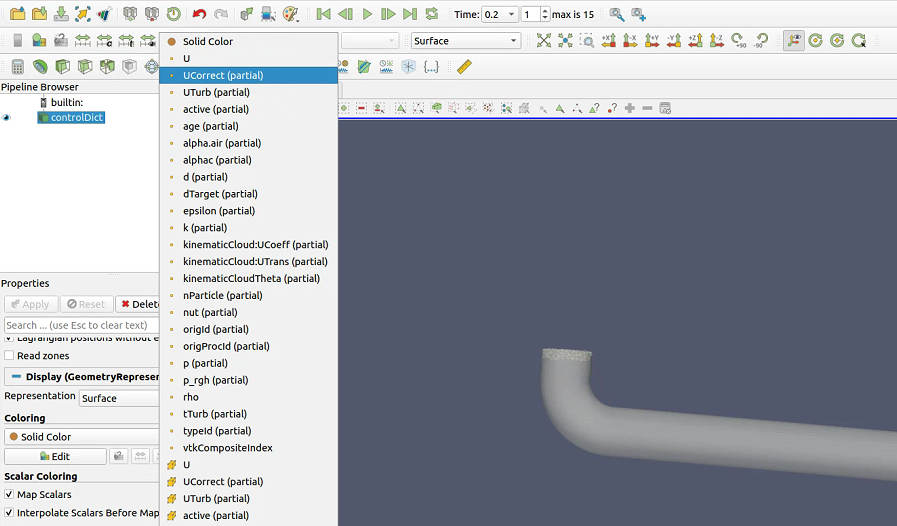Open the Representation Surface dropdown in Properties
The width and height of the screenshot is (897, 526).
coord(119,398)
